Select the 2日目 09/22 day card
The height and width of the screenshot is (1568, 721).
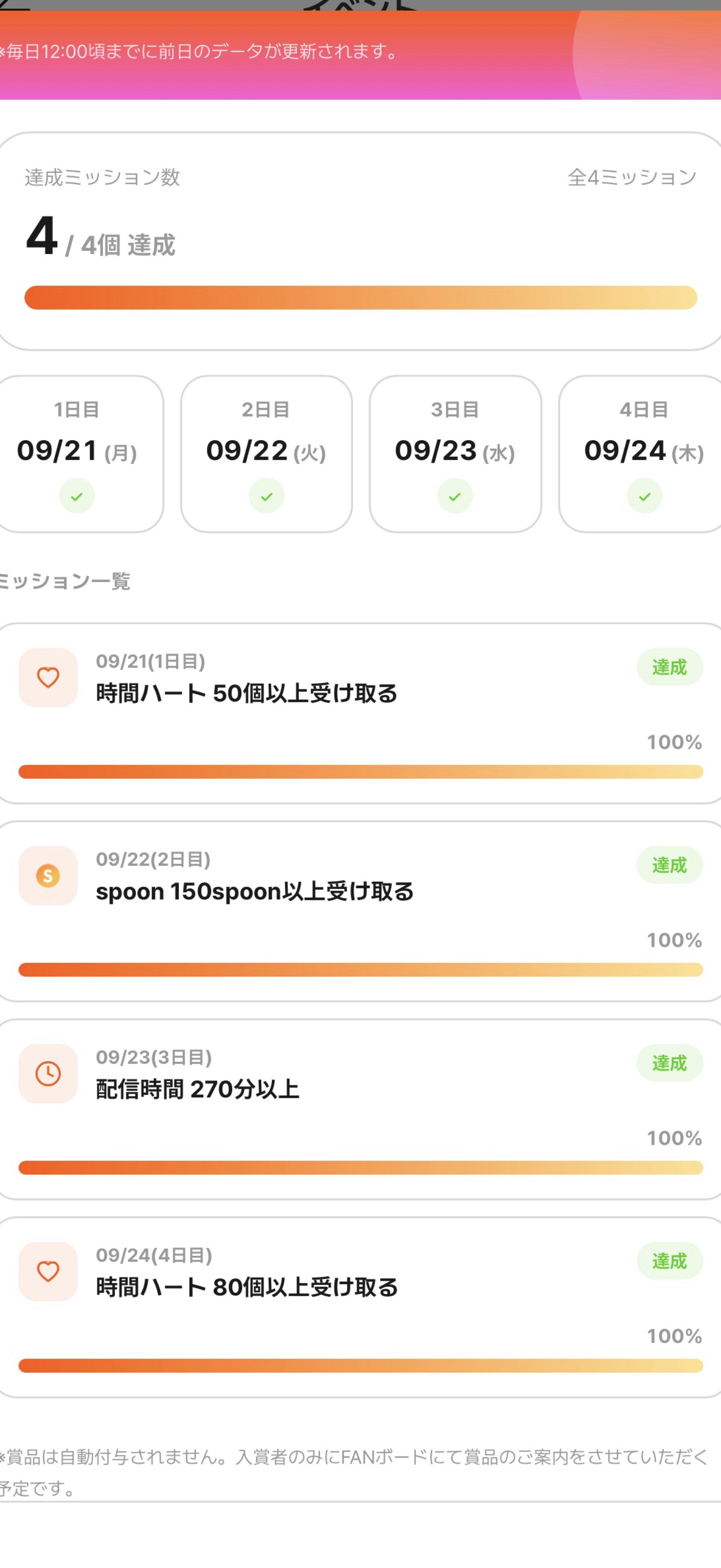click(266, 454)
